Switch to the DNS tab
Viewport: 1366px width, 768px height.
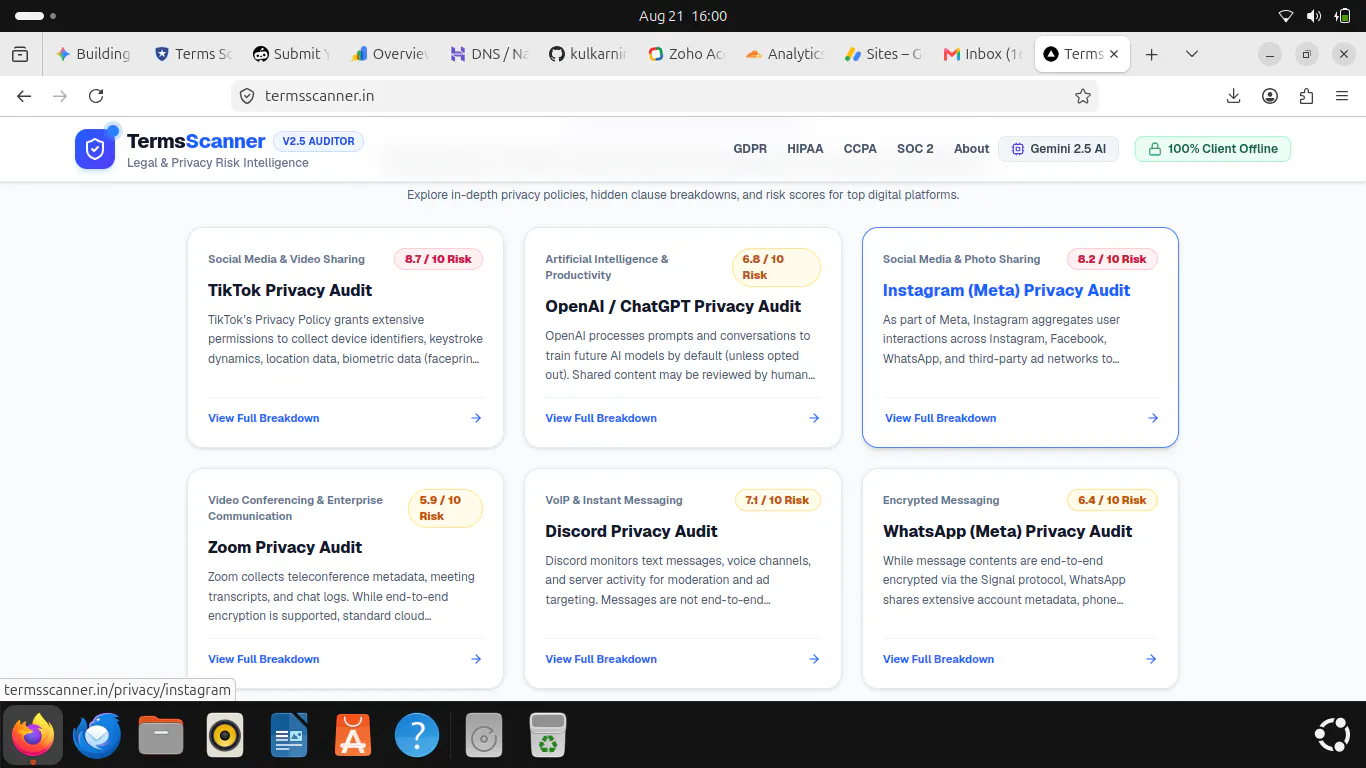488,54
